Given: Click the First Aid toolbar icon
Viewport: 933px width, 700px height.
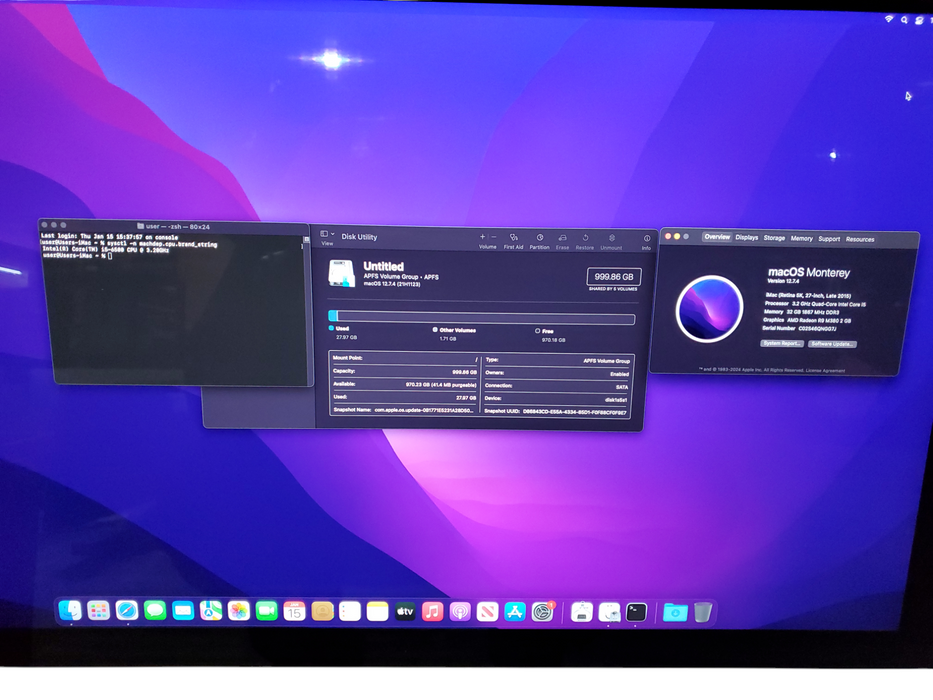Looking at the screenshot, I should [x=514, y=238].
